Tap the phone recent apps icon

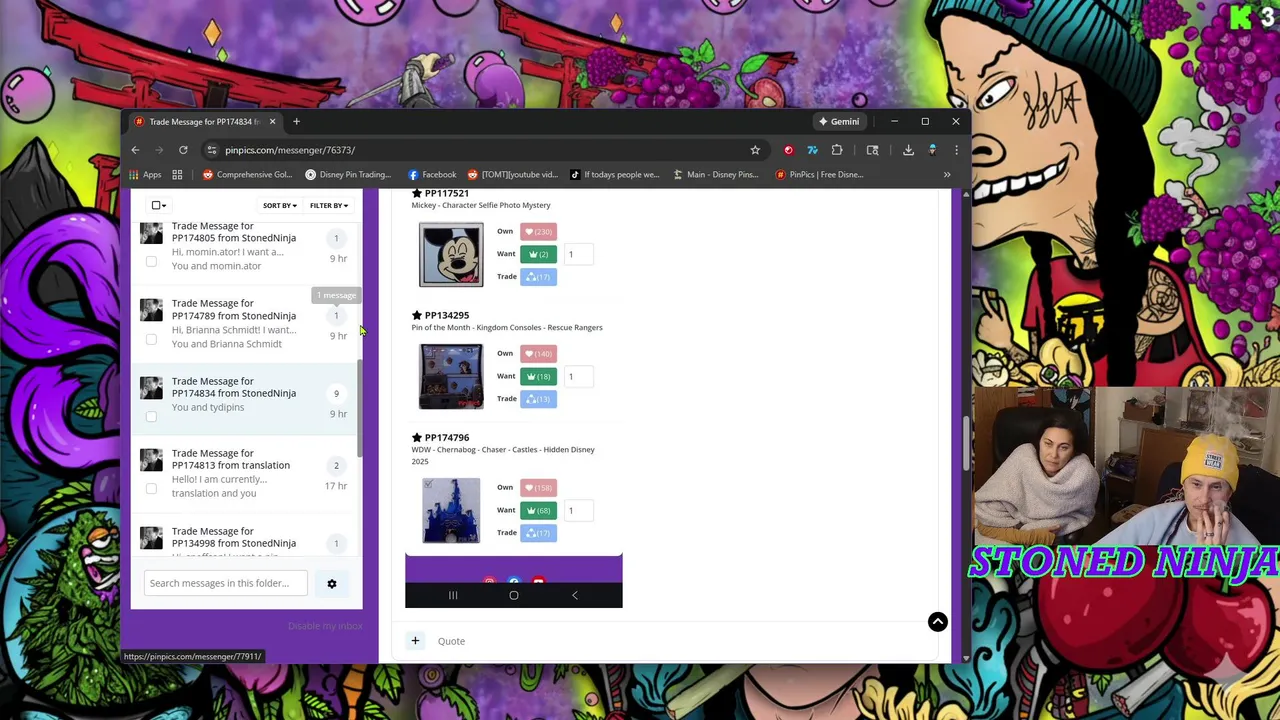pyautogui.click(x=453, y=595)
